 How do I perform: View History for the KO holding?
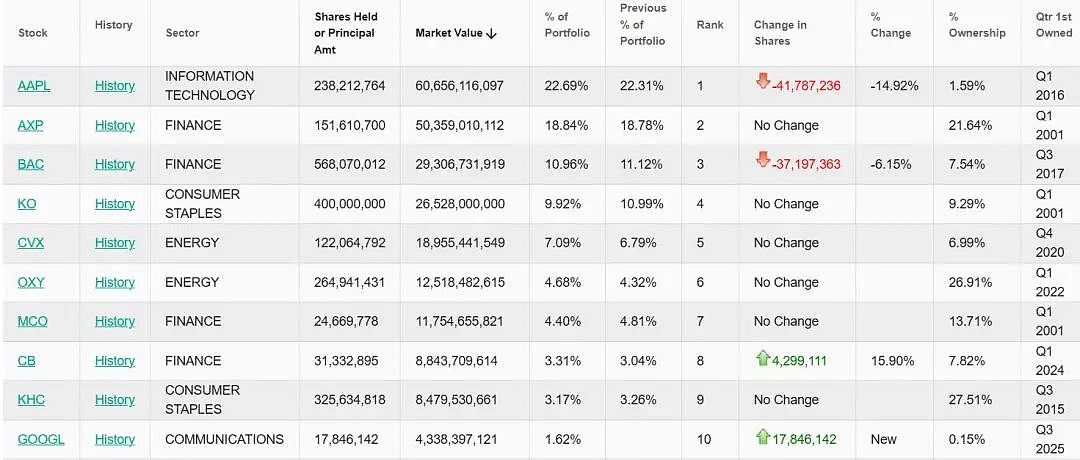pos(114,204)
